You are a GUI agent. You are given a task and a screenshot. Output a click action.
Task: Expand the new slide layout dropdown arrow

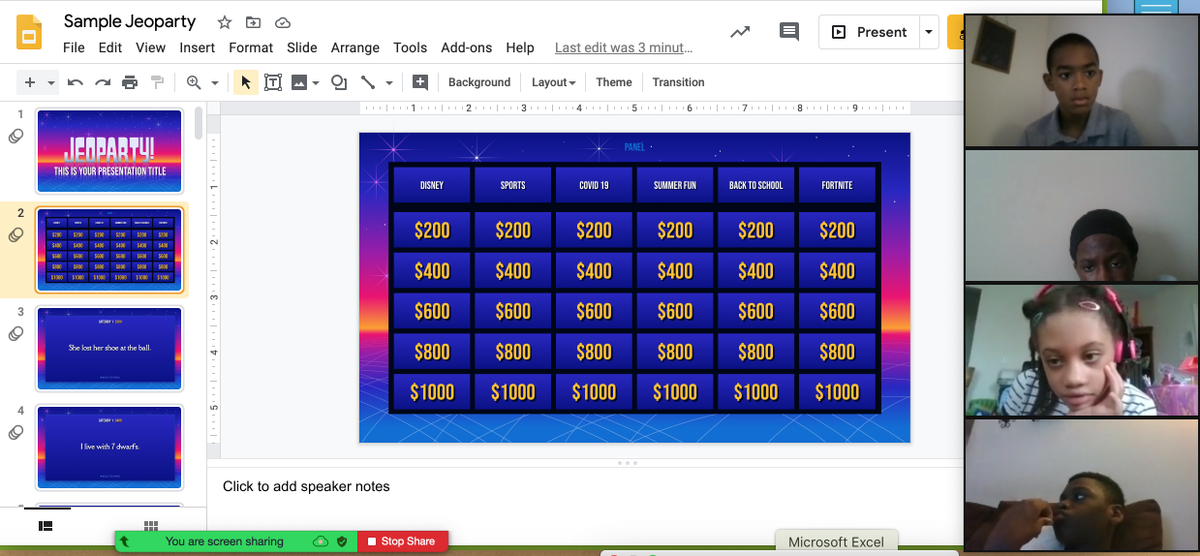(52, 82)
